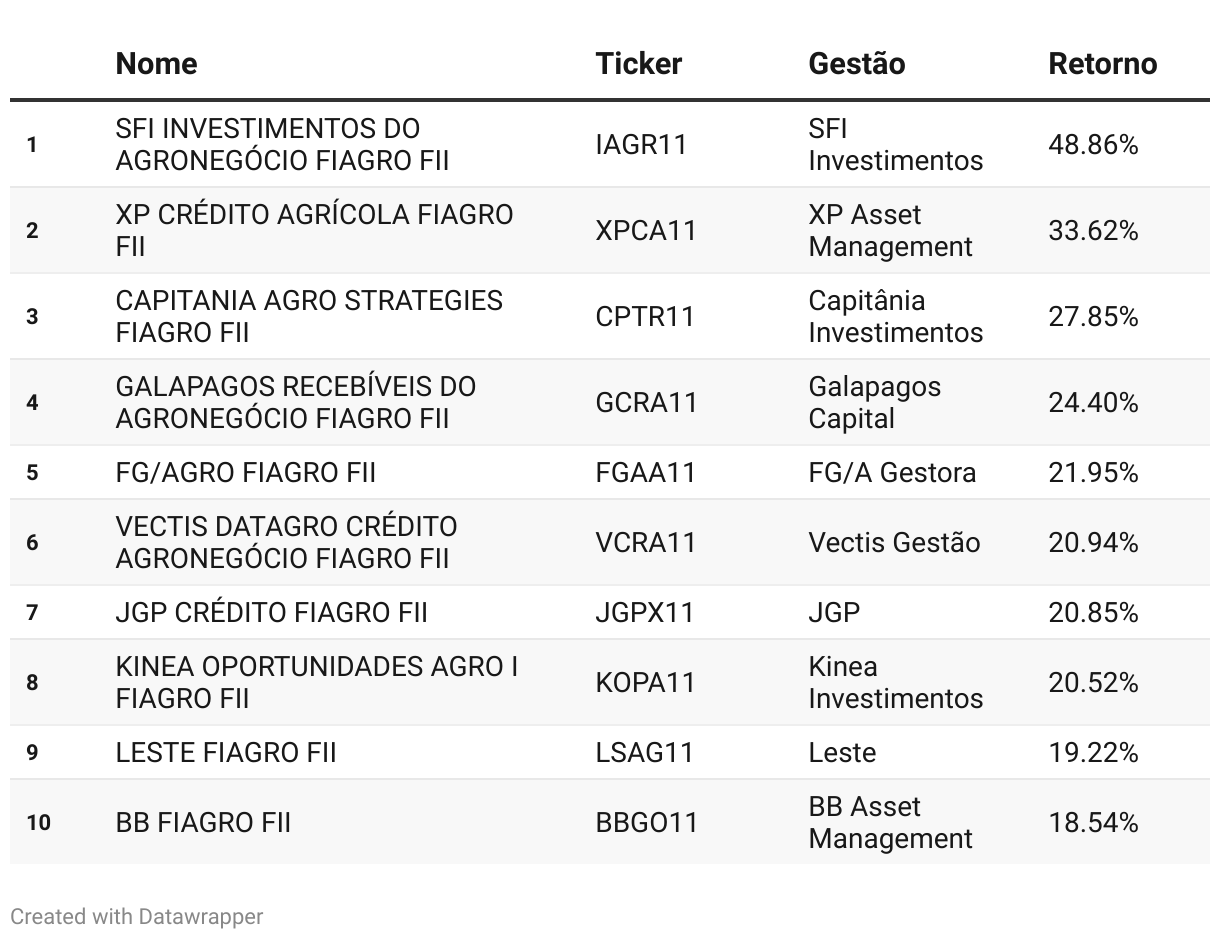Image resolution: width=1220 pixels, height=940 pixels.
Task: Click the Ticker column header
Action: pyautogui.click(x=638, y=64)
